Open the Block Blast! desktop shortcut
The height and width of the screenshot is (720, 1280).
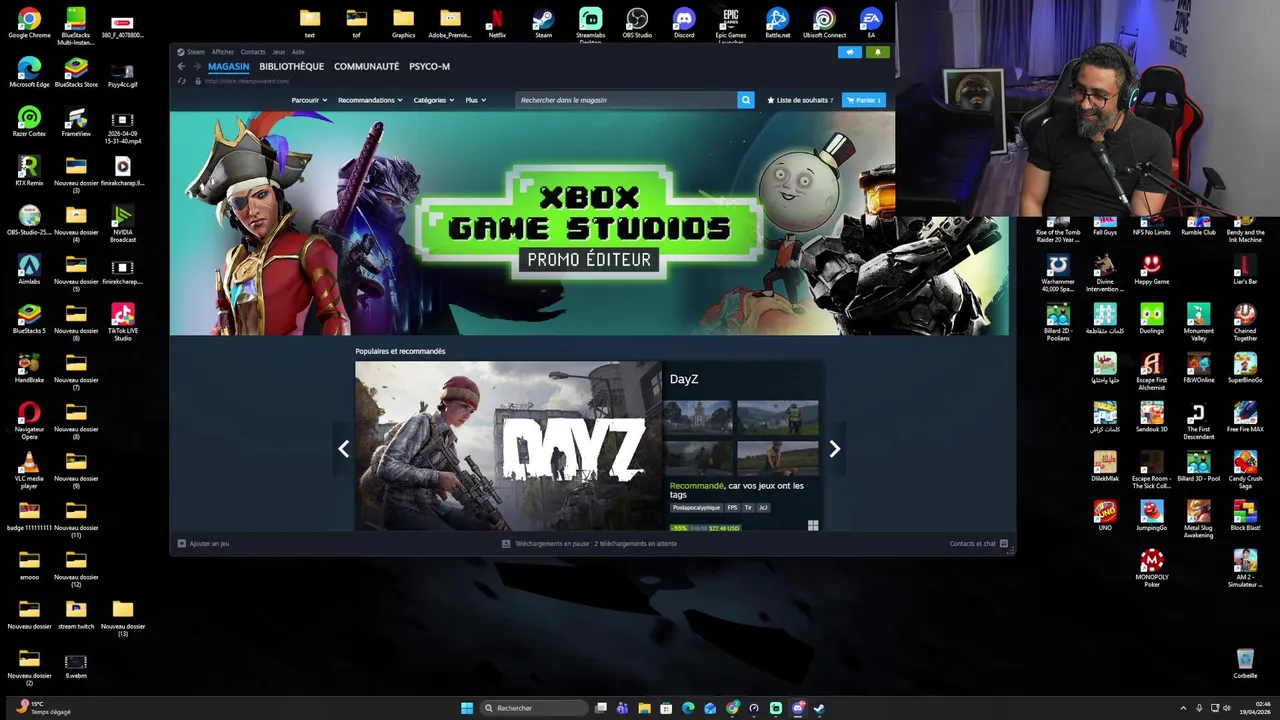tap(1245, 515)
